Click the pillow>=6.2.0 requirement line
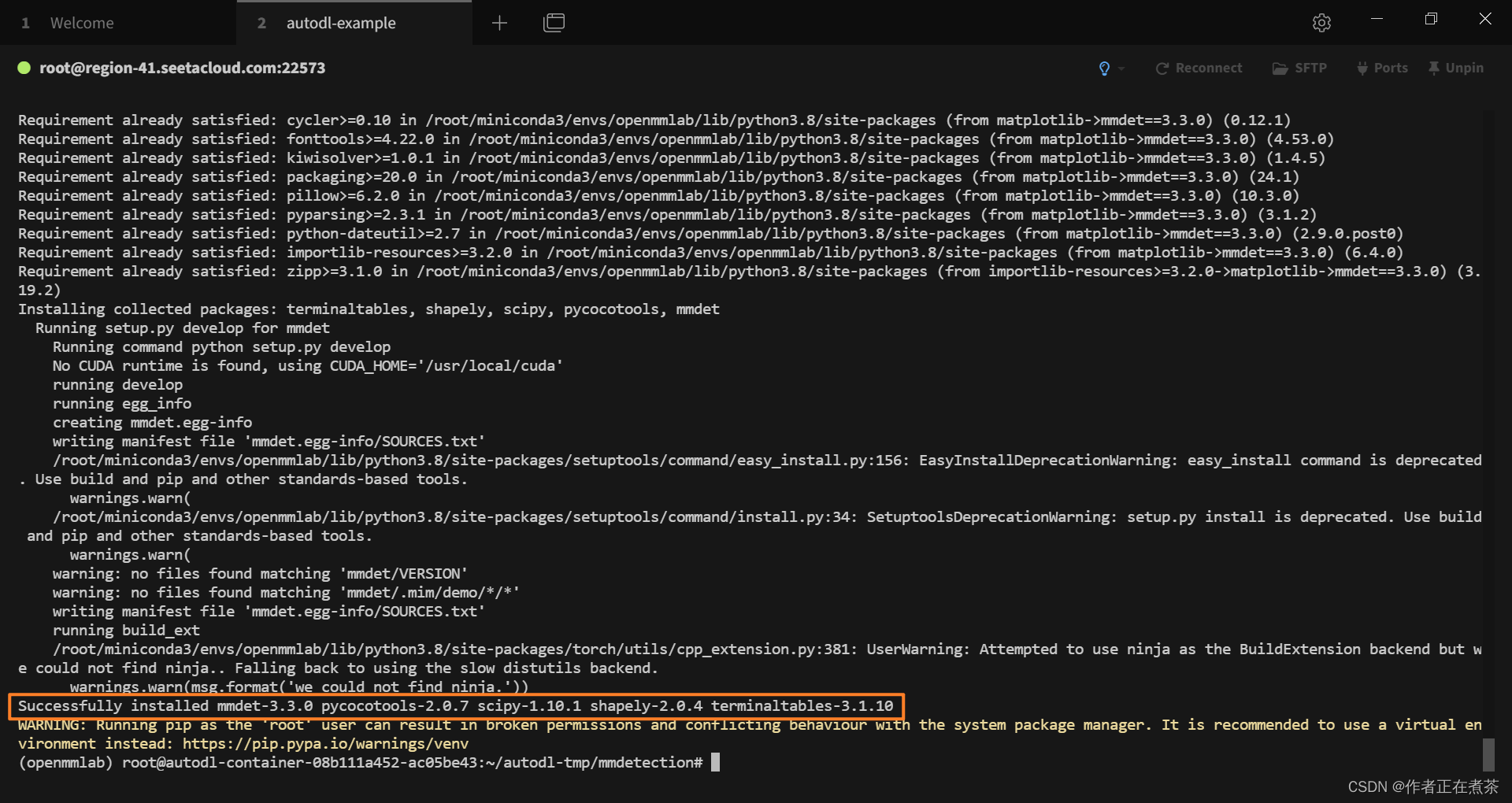This screenshot has height=803, width=1512. (658, 196)
